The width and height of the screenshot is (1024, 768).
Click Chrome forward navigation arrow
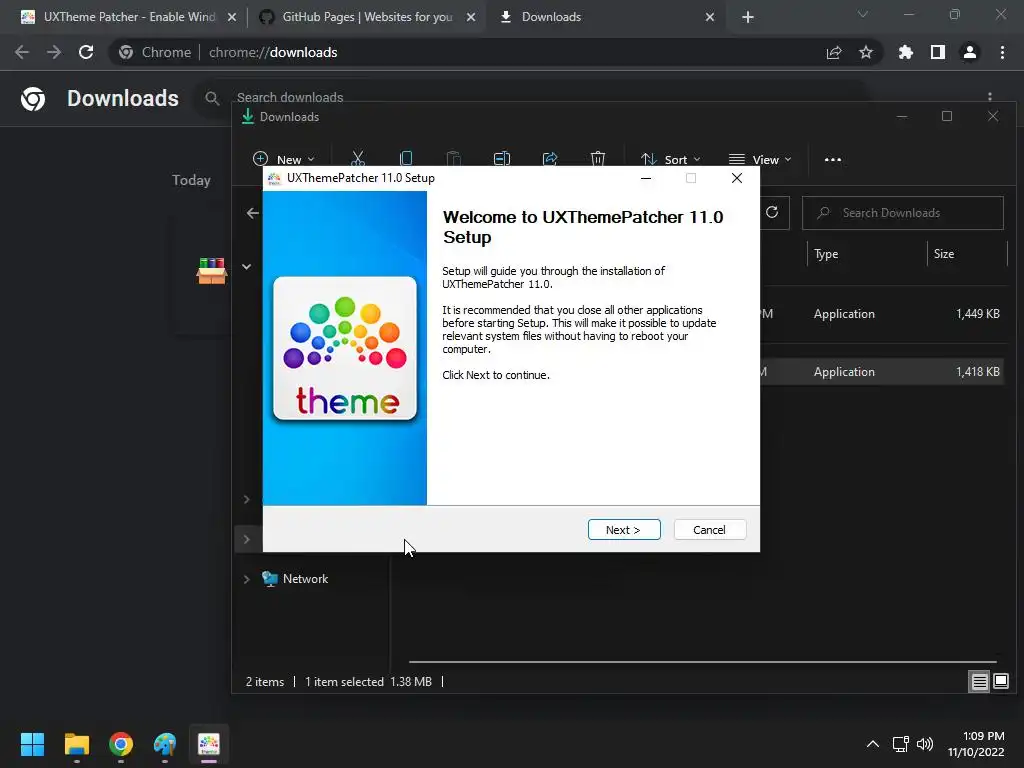pyautogui.click(x=54, y=52)
